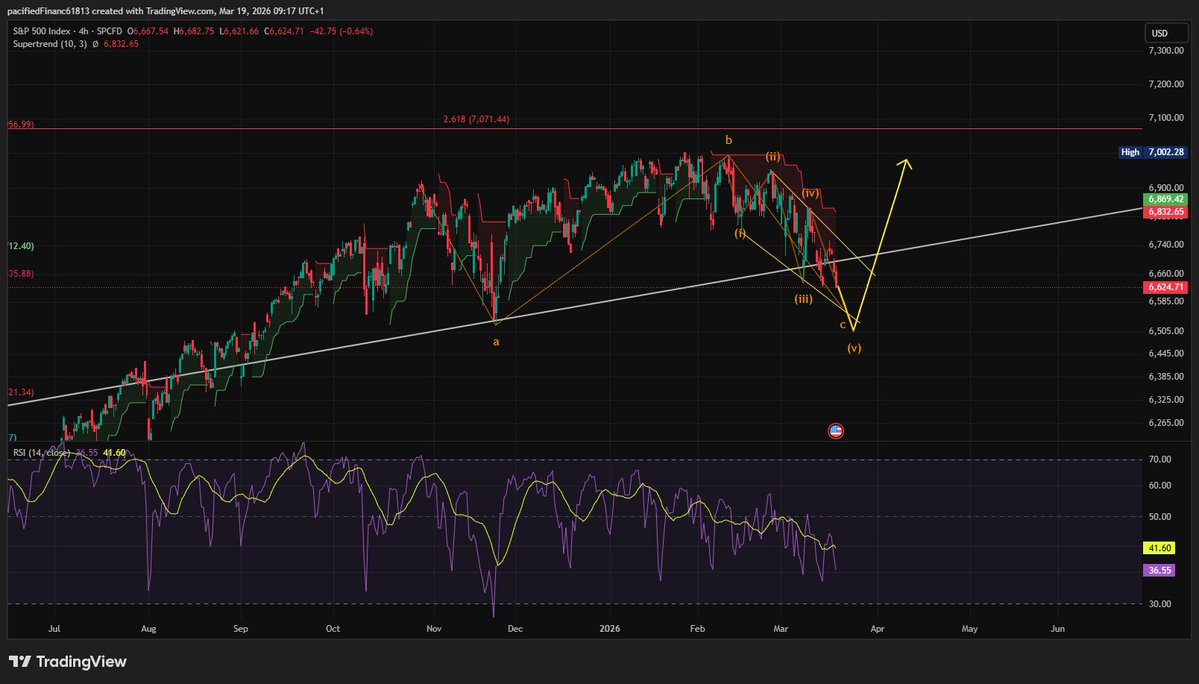Viewport: 1199px width, 684px height.
Task: Click the 70.00 RSI axis label
Action: 1160,459
